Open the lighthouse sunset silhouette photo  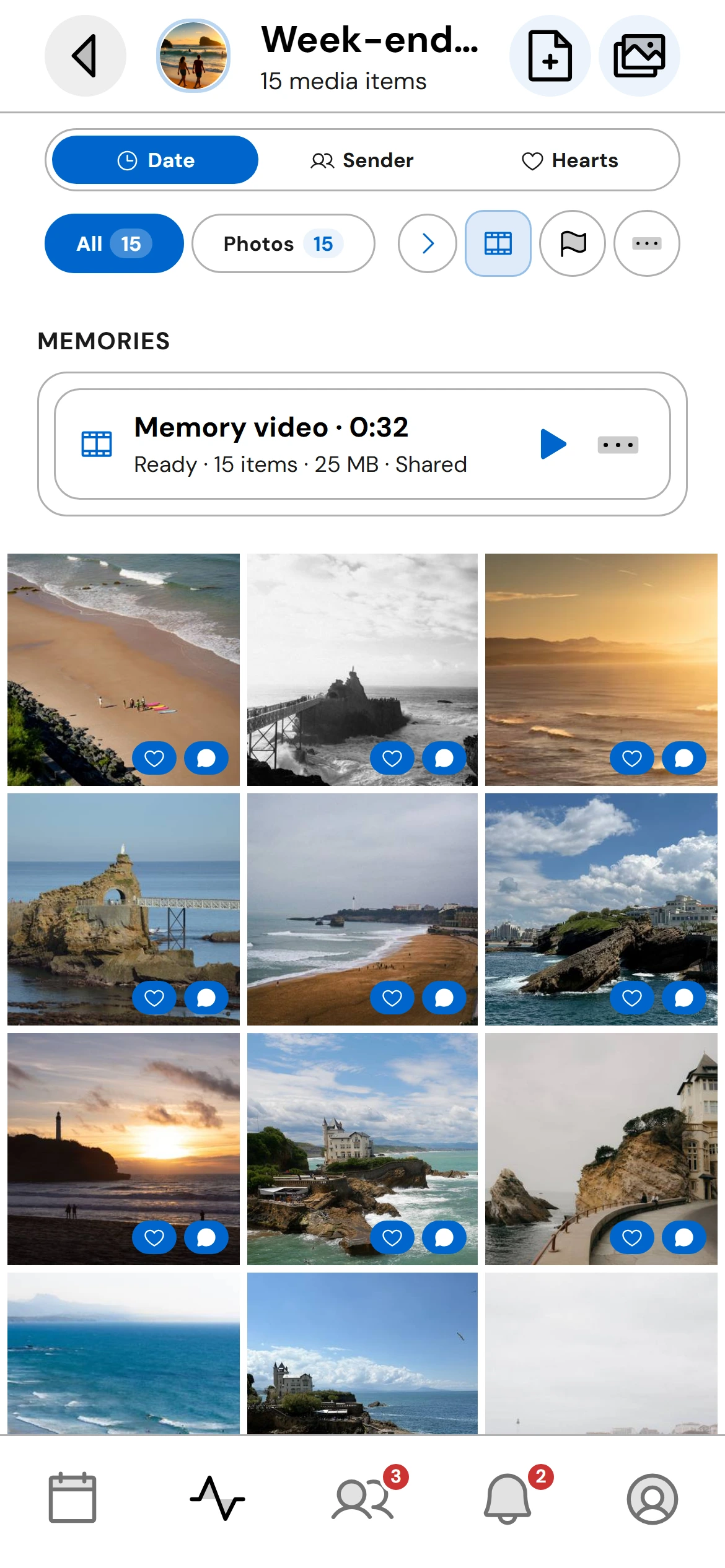click(x=123, y=1149)
